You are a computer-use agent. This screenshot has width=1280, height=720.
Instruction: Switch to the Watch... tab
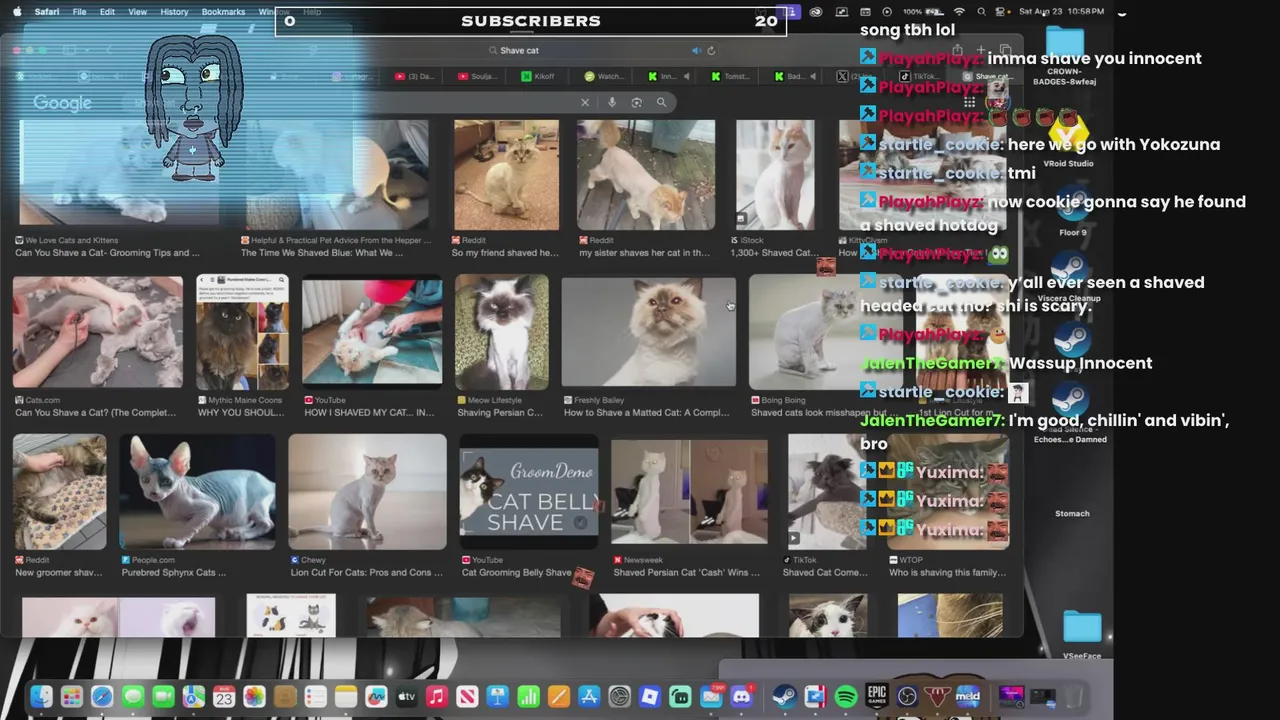pyautogui.click(x=604, y=76)
